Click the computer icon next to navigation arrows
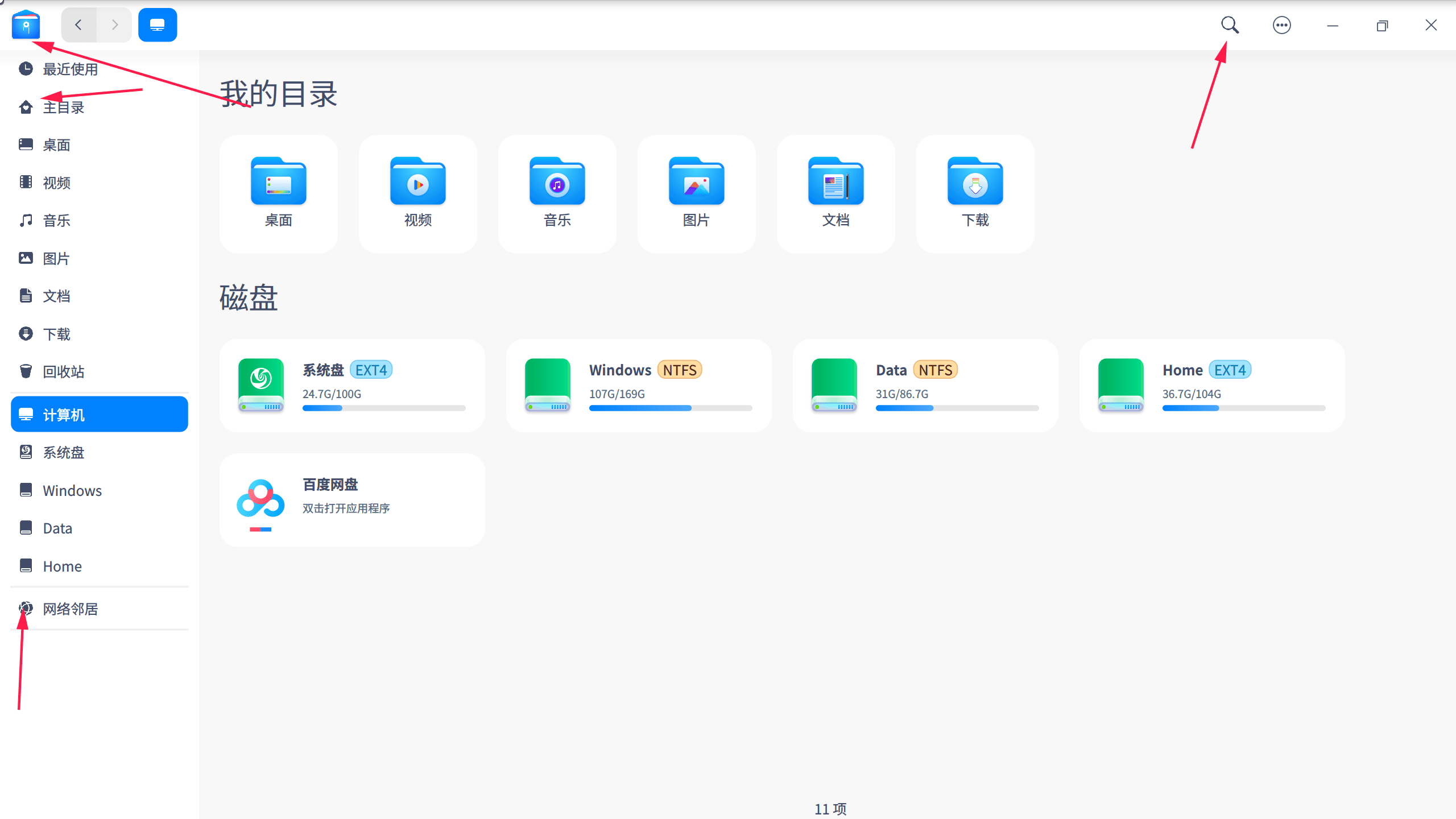 157,24
